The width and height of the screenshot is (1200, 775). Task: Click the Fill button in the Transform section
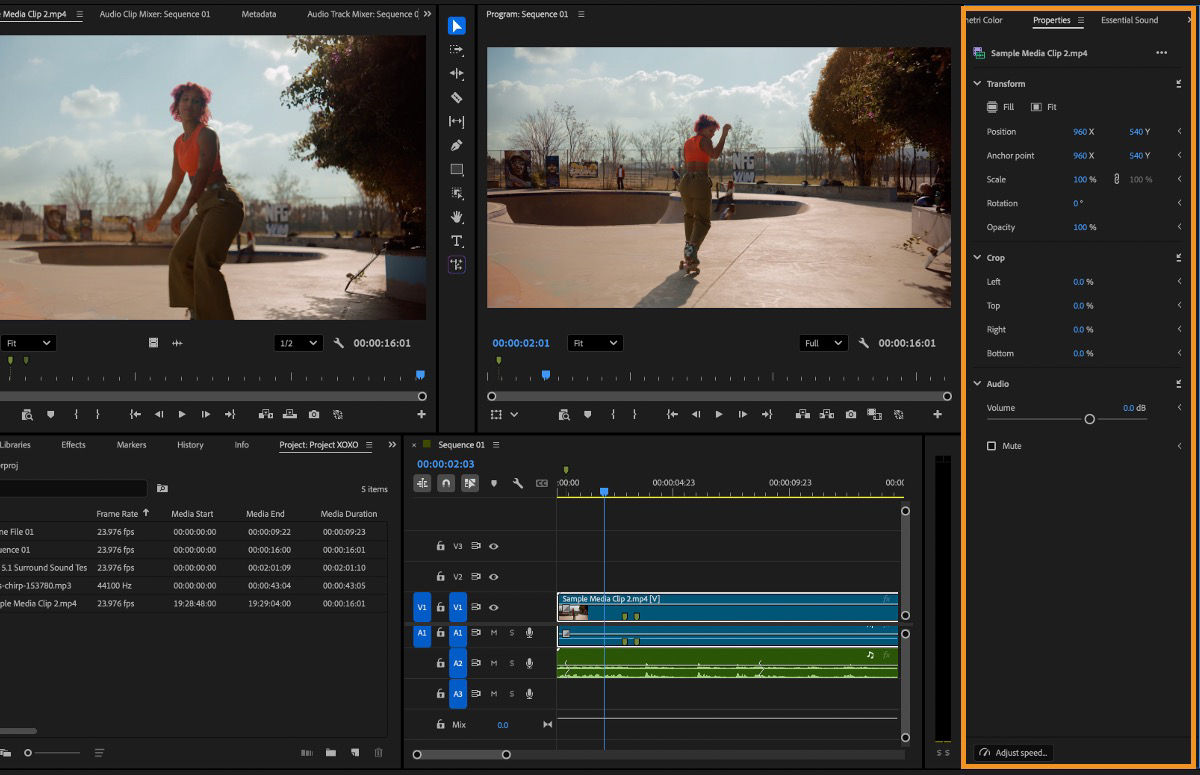tap(999, 107)
